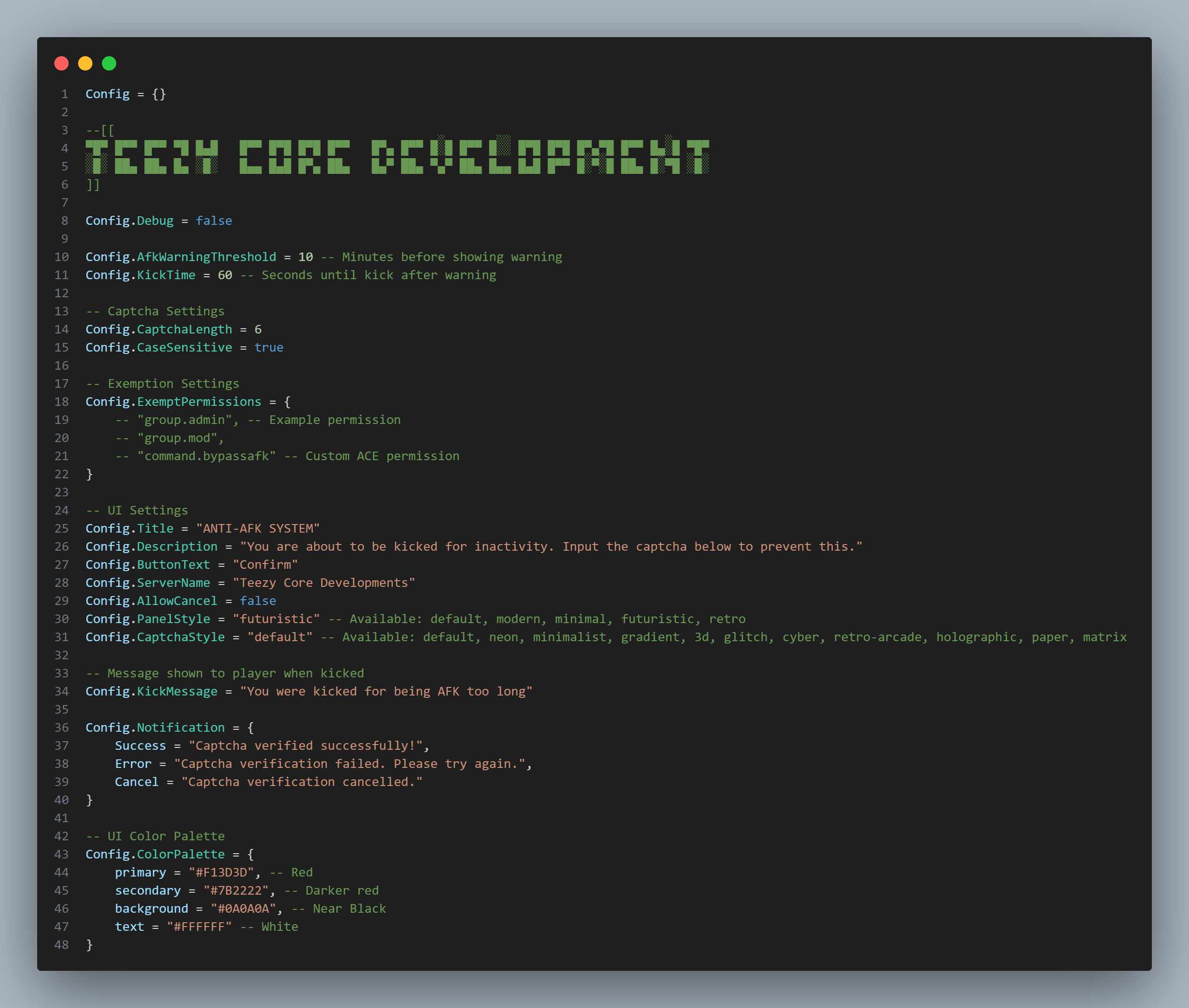1189x1008 pixels.
Task: Click the false value of Config.Debug
Action: 214,221
